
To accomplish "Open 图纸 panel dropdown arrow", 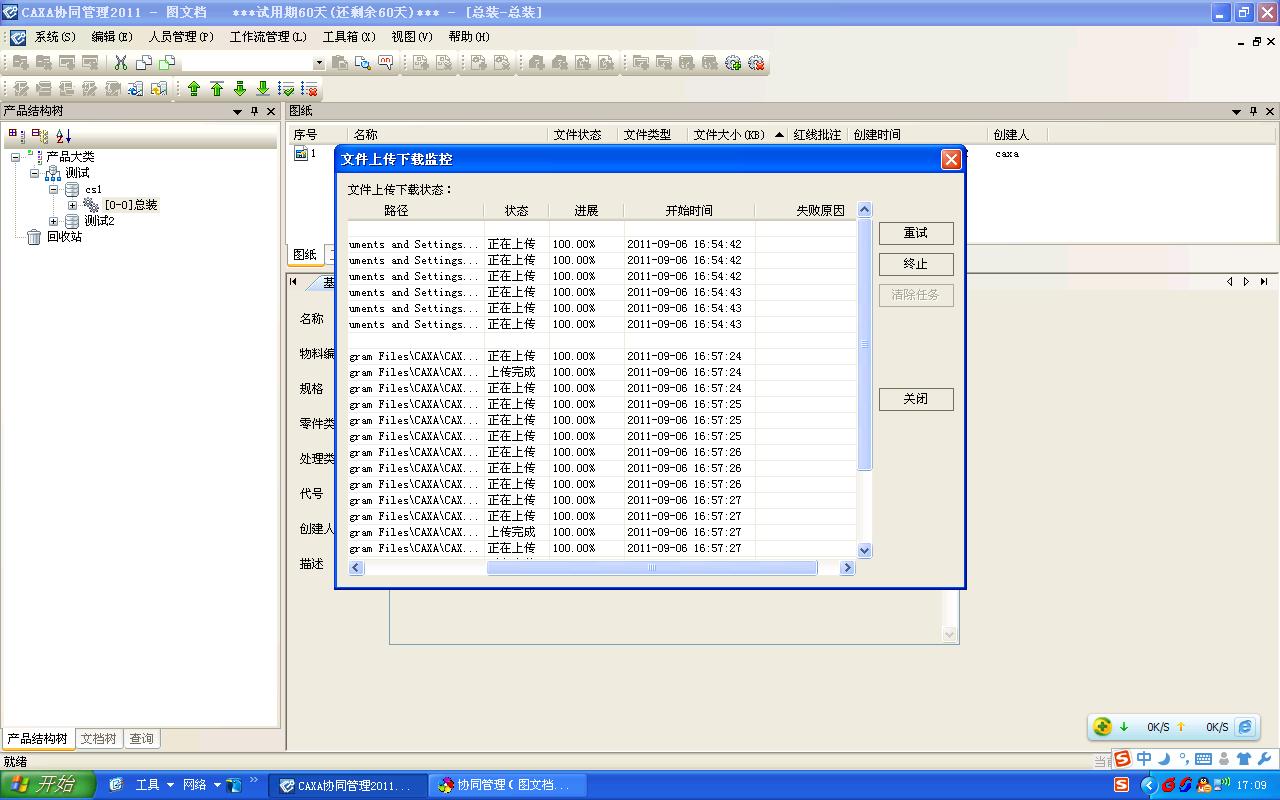I will click(1238, 111).
